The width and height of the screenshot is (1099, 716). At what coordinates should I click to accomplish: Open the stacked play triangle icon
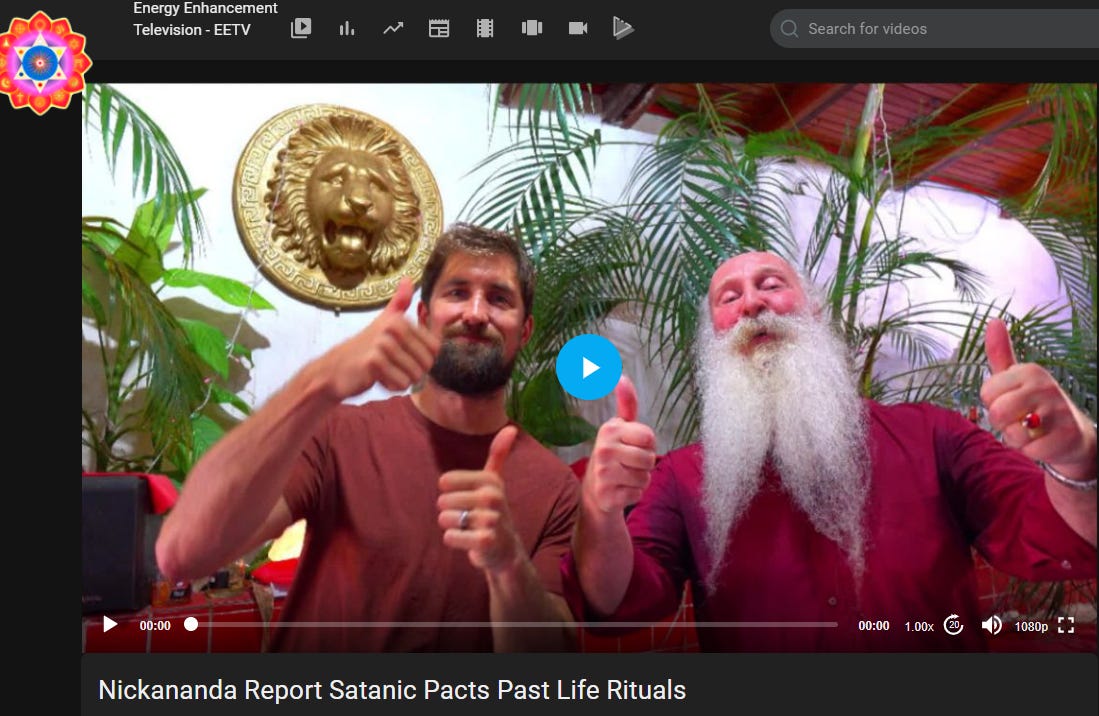tap(623, 28)
